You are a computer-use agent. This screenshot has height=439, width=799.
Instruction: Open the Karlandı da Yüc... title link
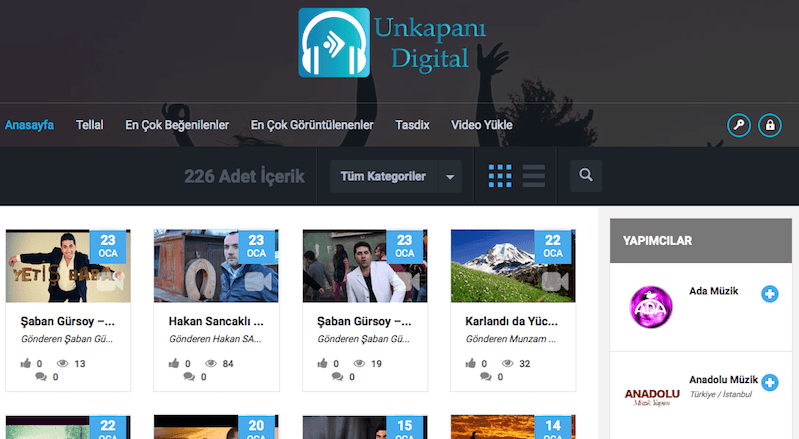(512, 321)
